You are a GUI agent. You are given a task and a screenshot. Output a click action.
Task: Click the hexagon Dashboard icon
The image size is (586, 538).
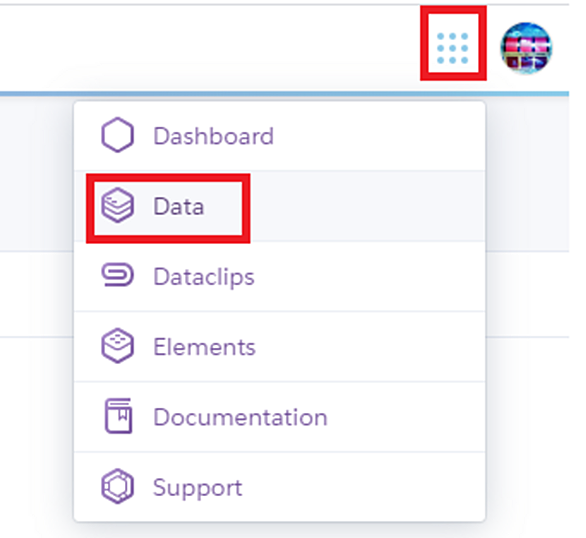(x=117, y=135)
